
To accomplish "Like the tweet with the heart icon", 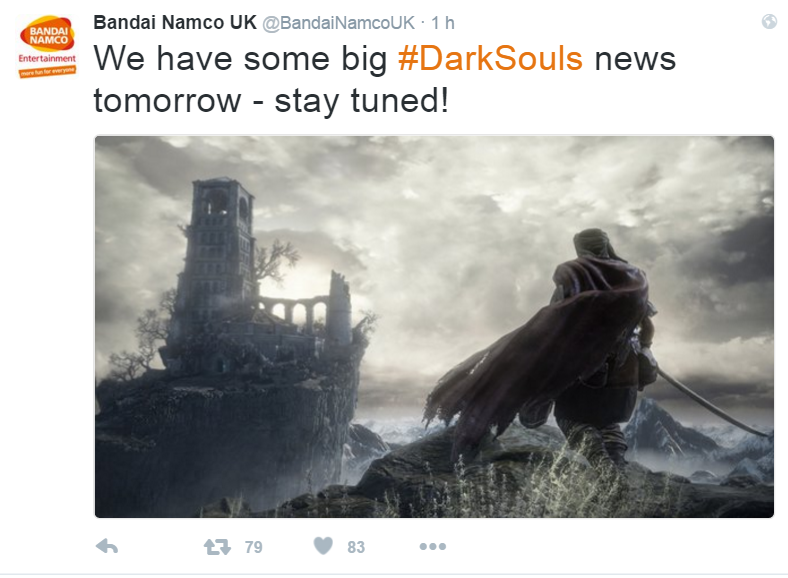I will [323, 546].
